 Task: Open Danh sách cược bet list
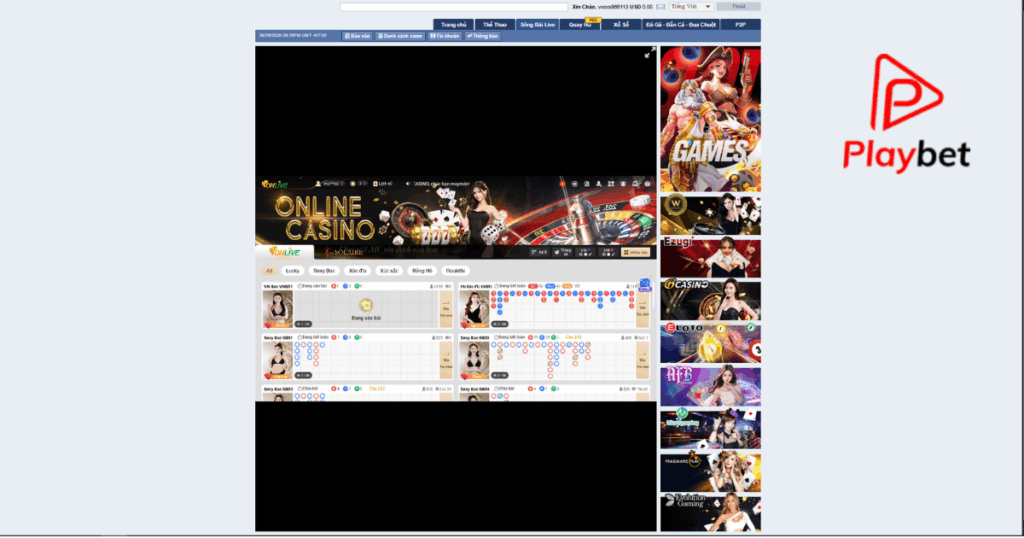tap(400, 37)
